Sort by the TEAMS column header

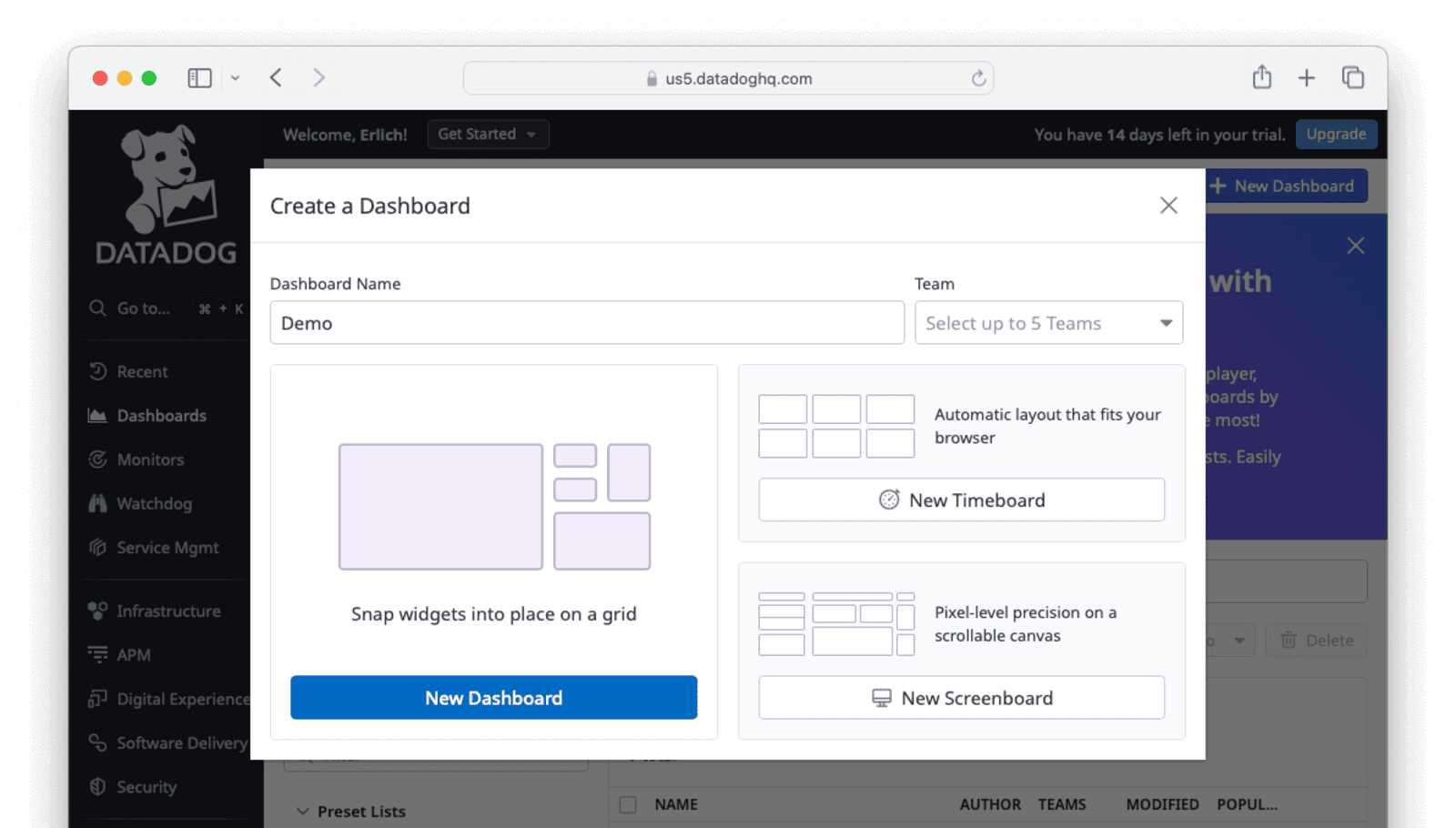point(1062,804)
